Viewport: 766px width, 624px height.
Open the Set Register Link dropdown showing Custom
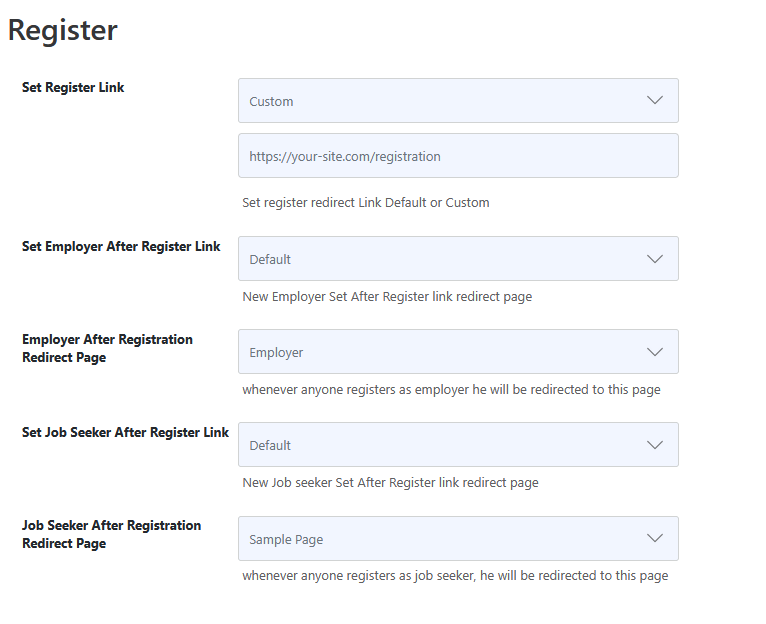pyautogui.click(x=458, y=101)
